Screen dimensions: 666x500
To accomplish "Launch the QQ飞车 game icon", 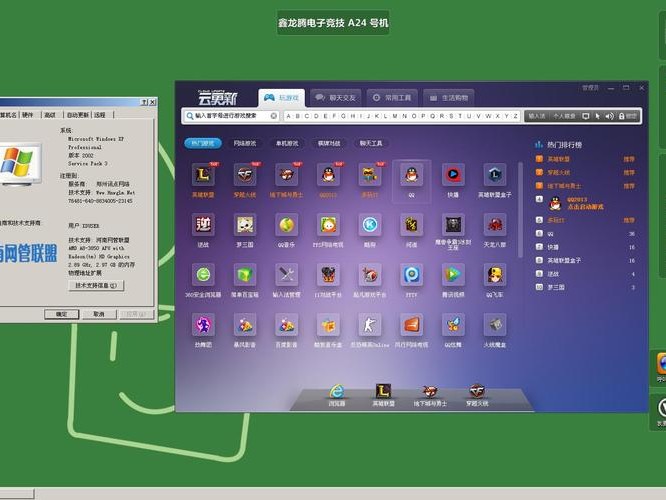I will tap(494, 275).
